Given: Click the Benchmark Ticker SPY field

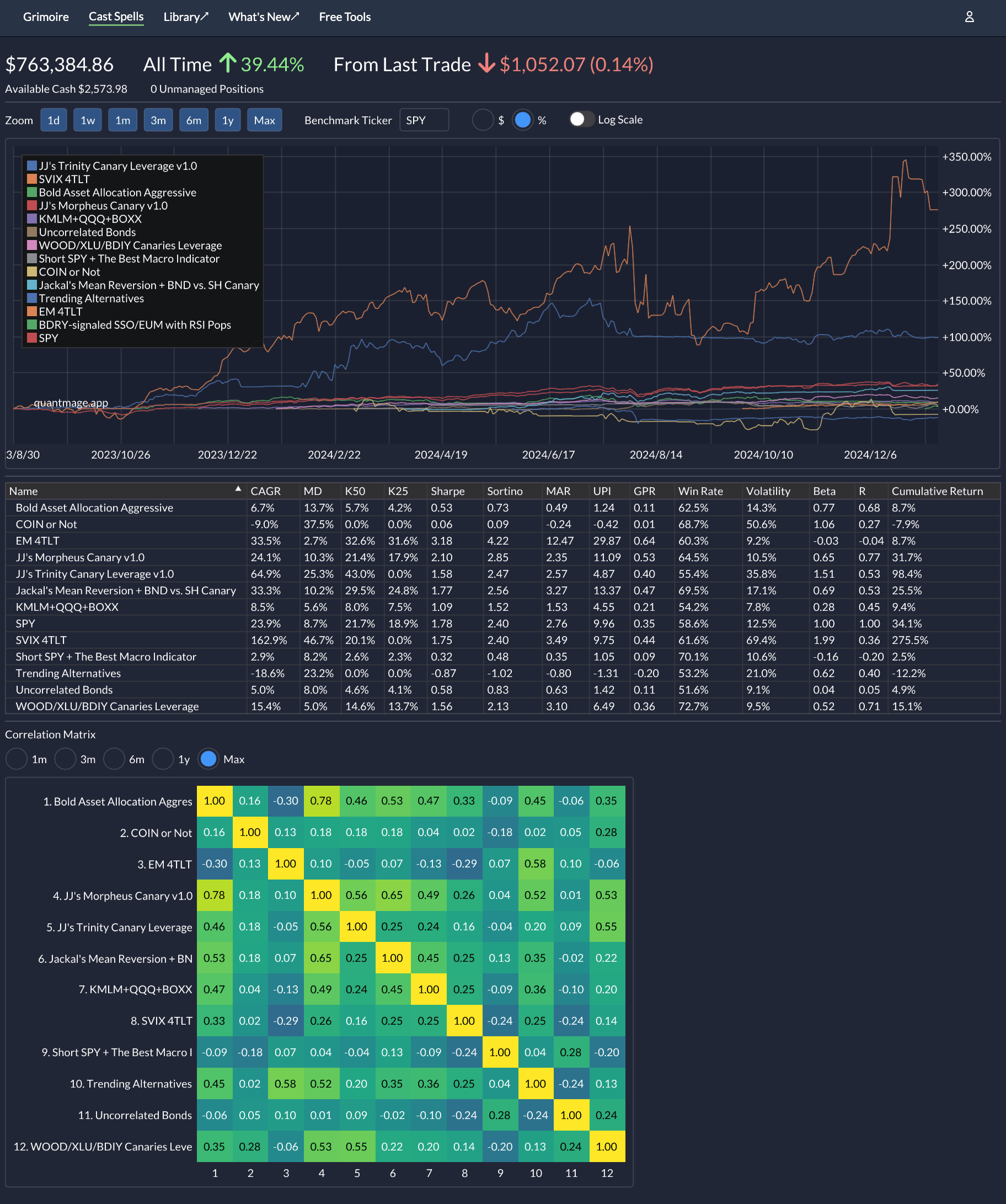Looking at the screenshot, I should [424, 120].
